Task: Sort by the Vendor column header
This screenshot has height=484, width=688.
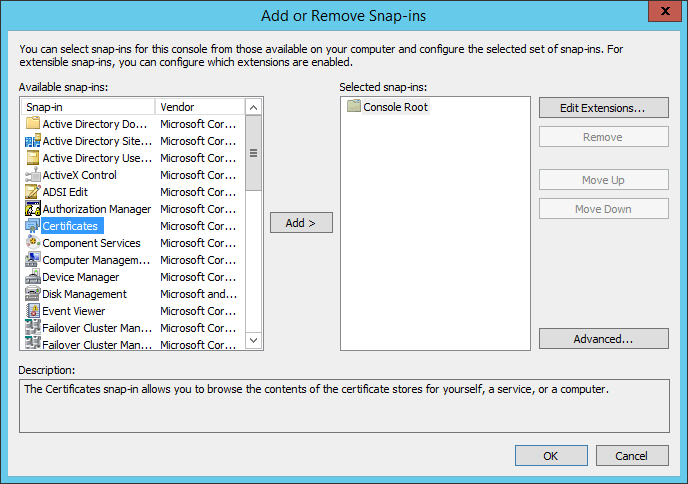Action: [199, 107]
